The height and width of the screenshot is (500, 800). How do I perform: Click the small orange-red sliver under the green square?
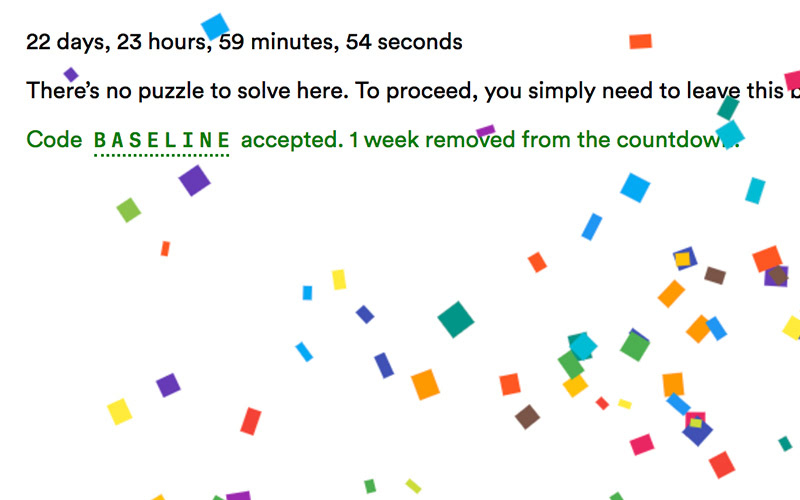165,248
